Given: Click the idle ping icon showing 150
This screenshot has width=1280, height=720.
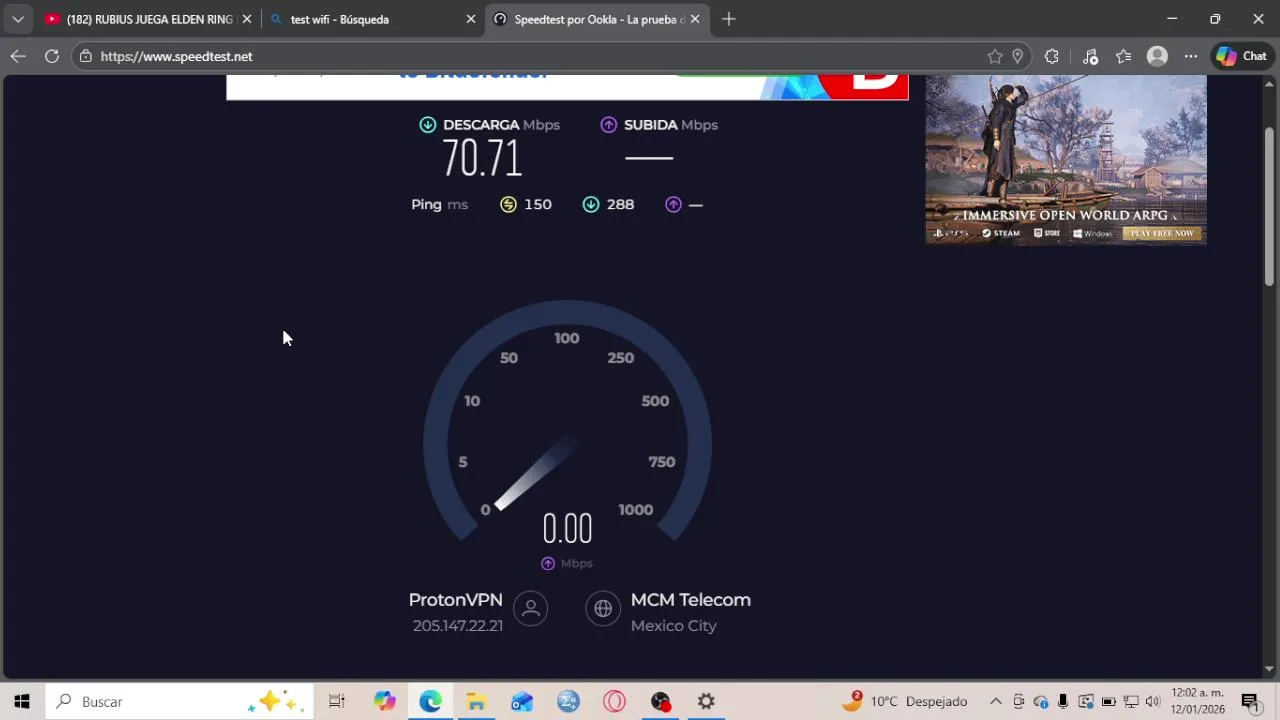Looking at the screenshot, I should [x=509, y=204].
